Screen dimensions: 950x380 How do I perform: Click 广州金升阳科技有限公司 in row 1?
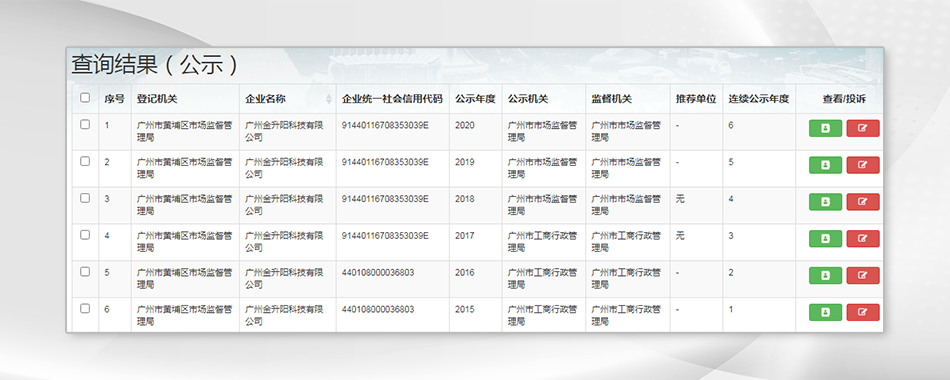pyautogui.click(x=284, y=132)
